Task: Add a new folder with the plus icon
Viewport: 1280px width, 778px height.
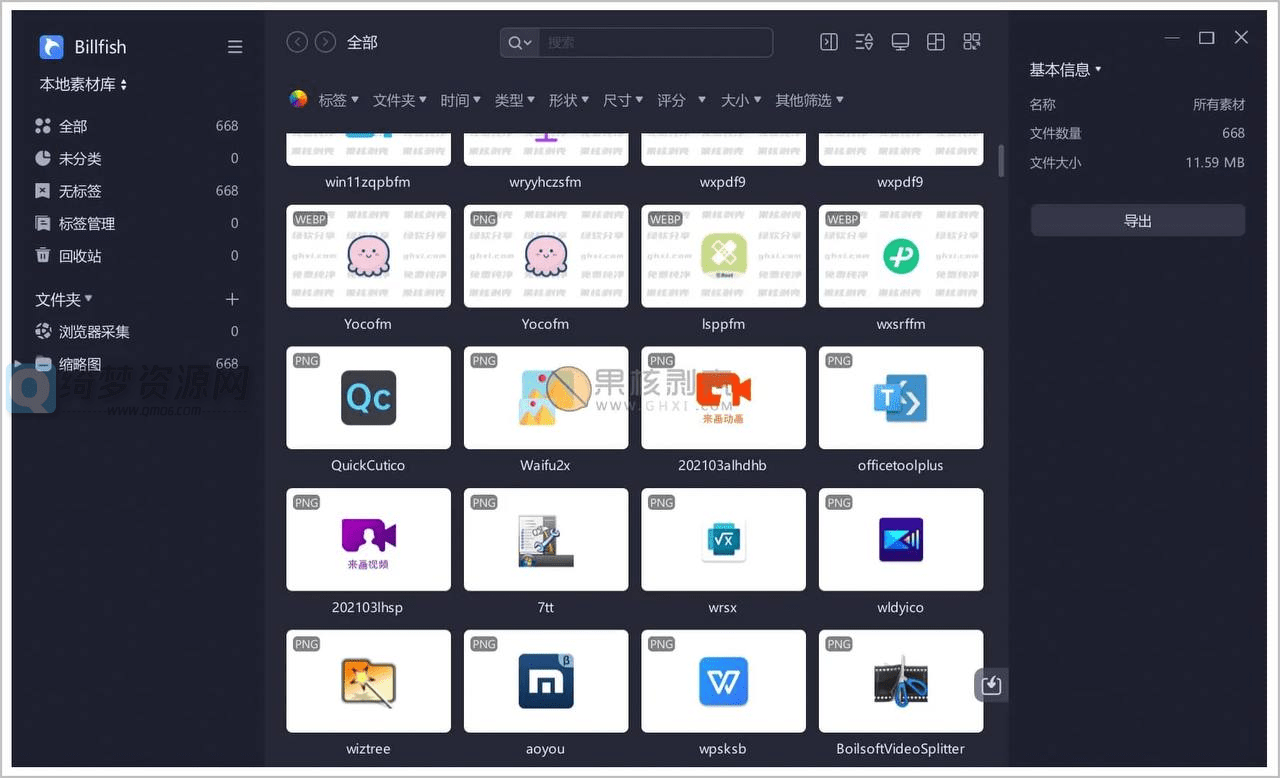Action: [232, 299]
